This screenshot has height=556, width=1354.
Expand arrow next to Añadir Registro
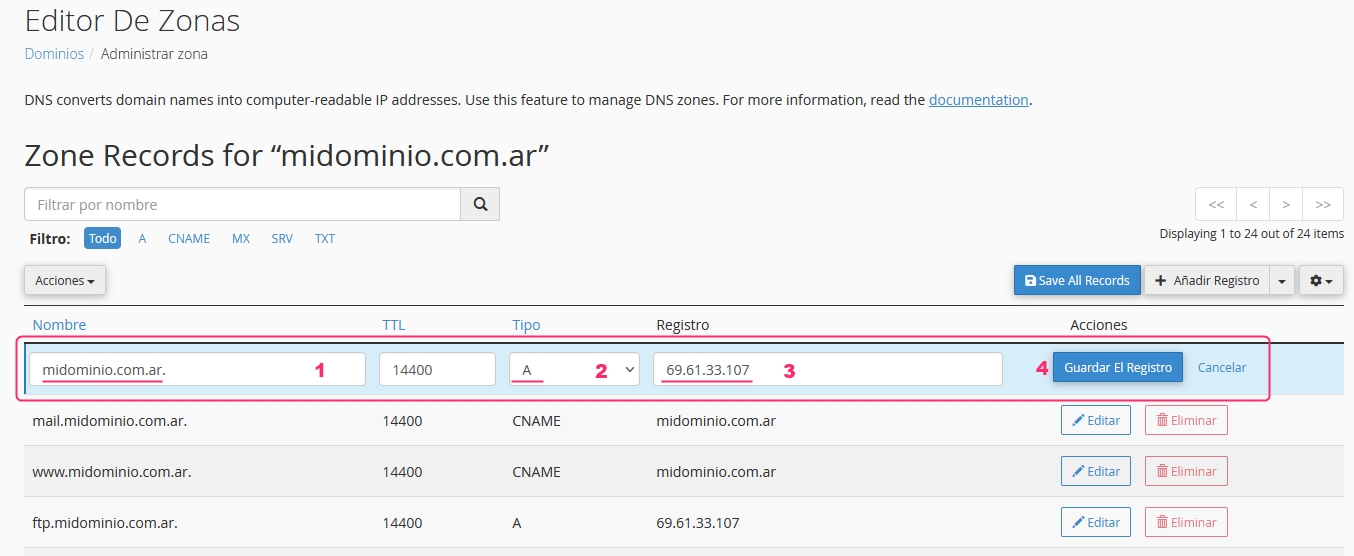coord(1282,281)
